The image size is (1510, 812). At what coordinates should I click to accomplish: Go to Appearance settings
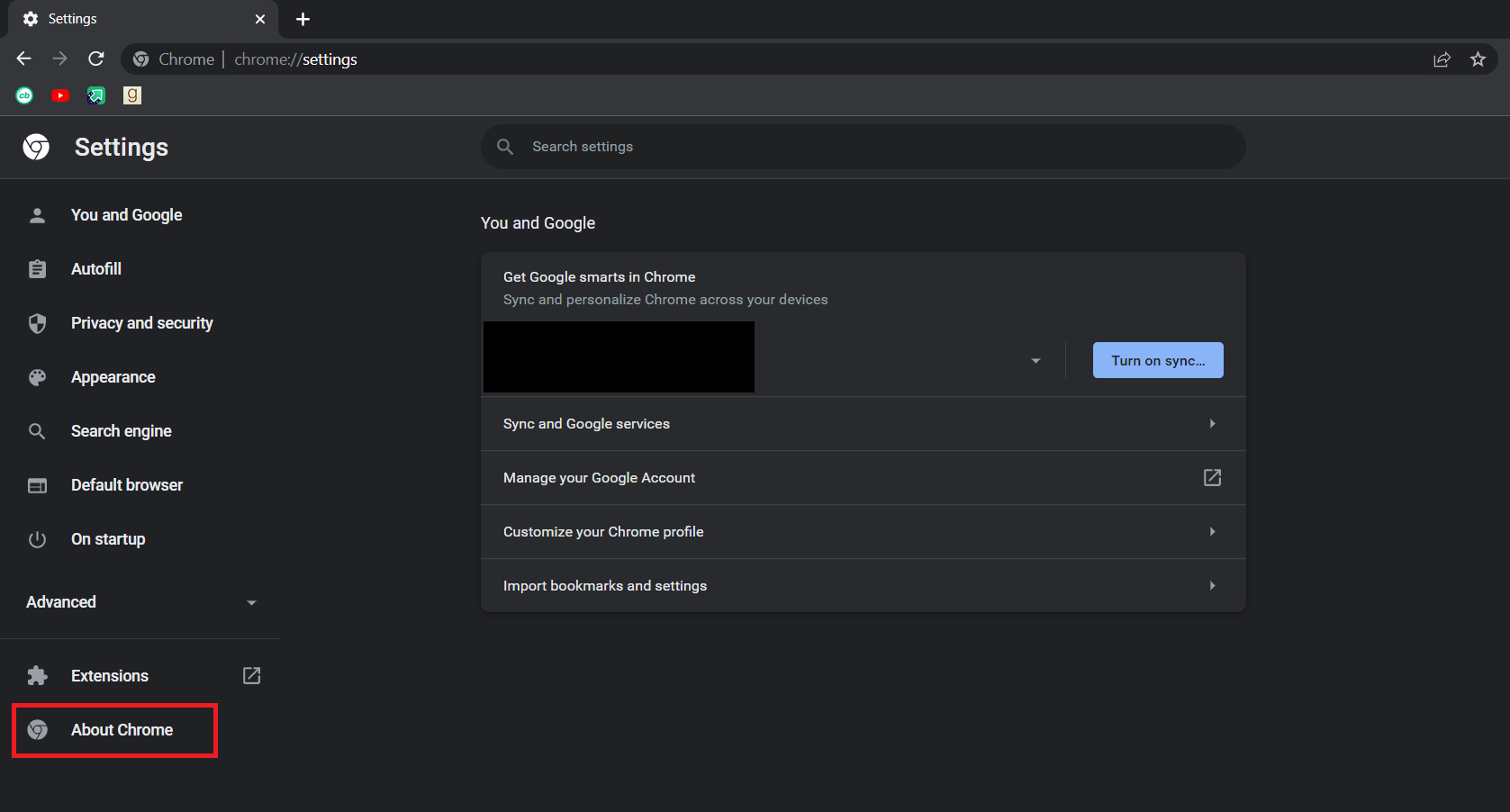click(113, 377)
